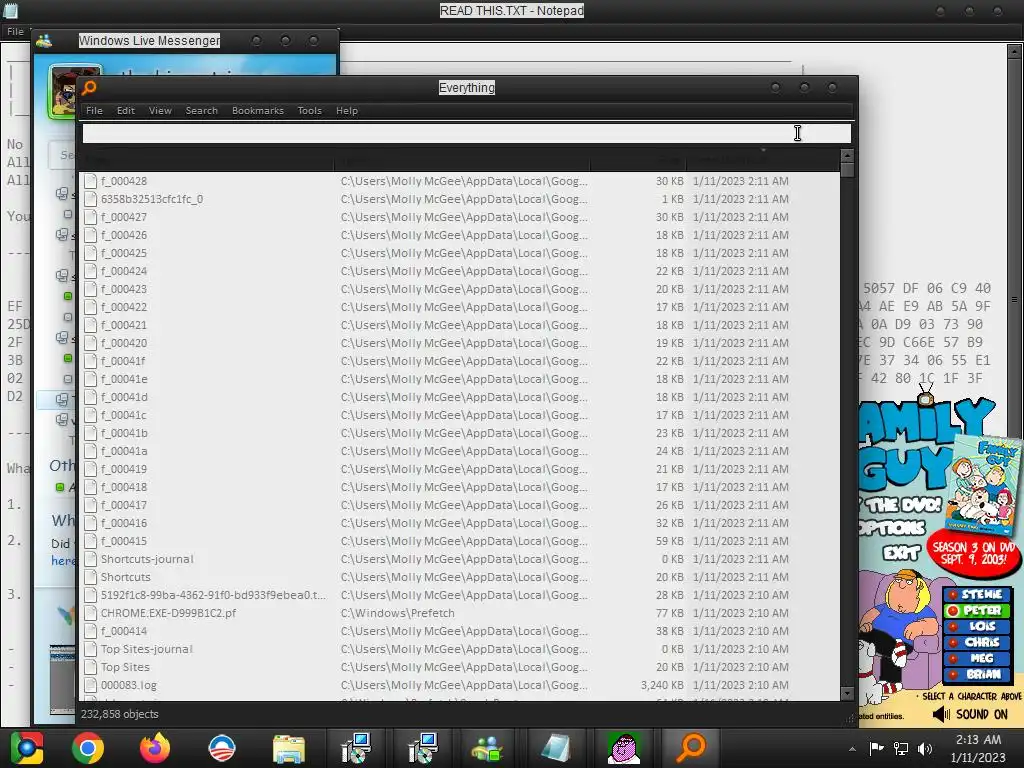Viewport: 1024px width, 768px height.
Task: Click the Family Guy DVD cover image
Action: click(985, 487)
